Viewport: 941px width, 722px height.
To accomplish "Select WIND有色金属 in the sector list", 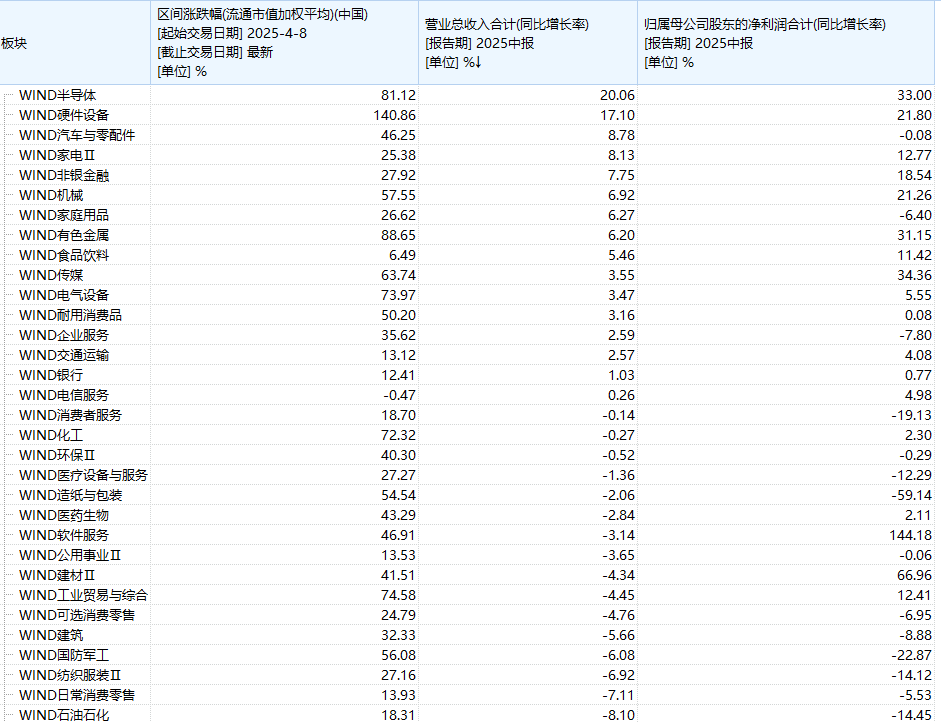I will (64, 235).
